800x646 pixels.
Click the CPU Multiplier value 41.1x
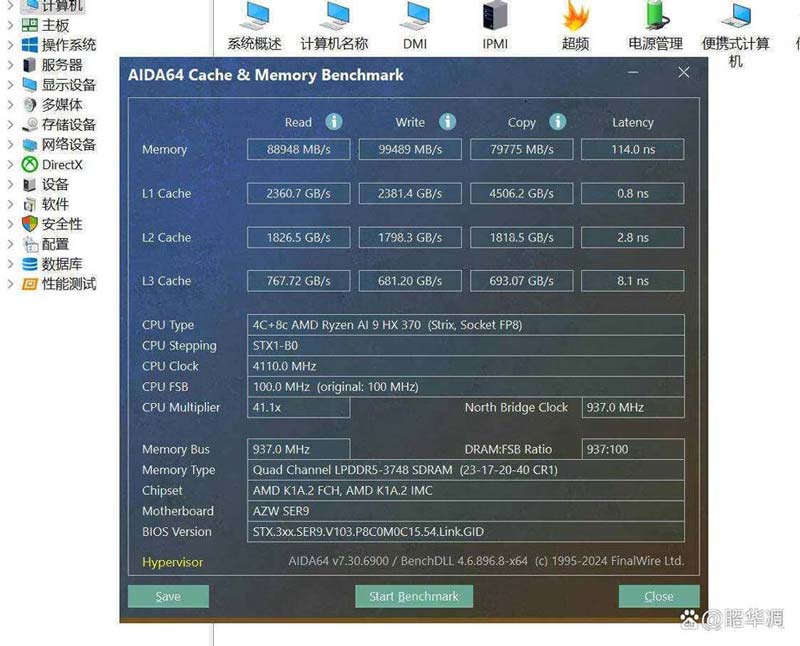pos(298,407)
